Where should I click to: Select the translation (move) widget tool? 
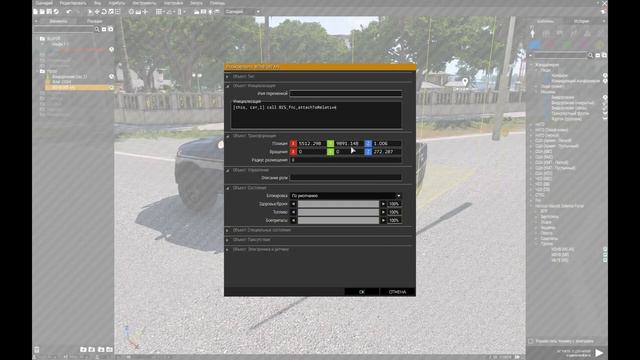[x=97, y=11]
